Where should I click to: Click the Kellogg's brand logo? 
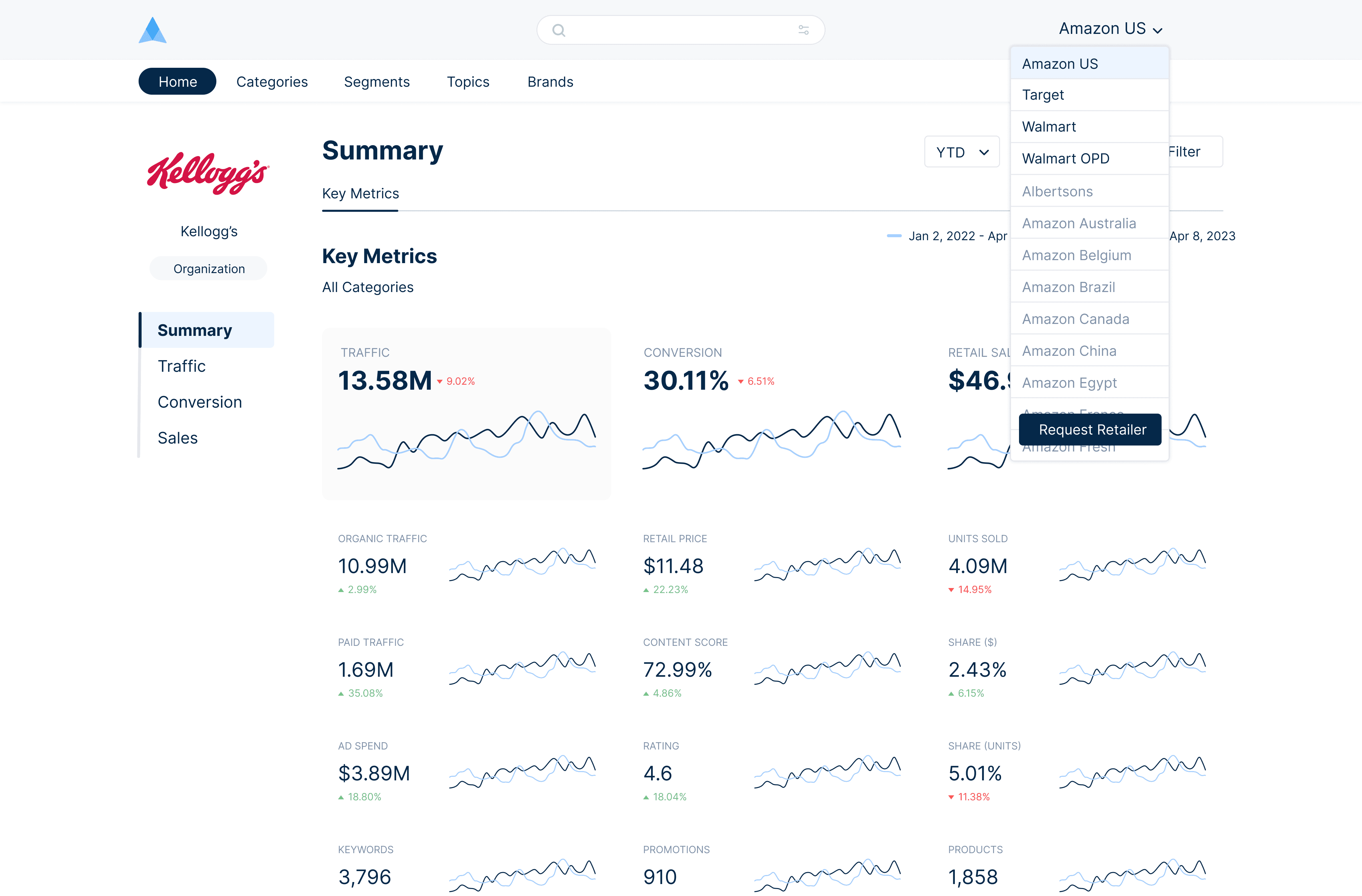[x=208, y=173]
